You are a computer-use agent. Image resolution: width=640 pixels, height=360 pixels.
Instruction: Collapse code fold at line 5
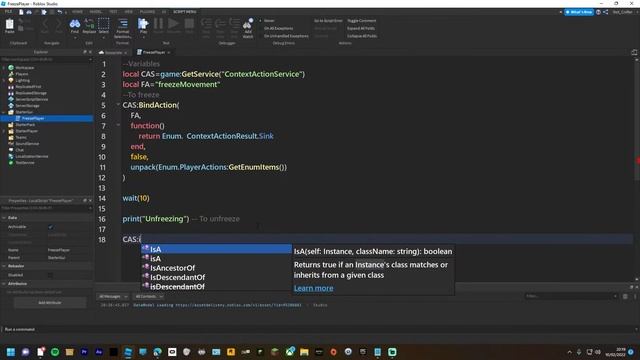tap(118, 104)
